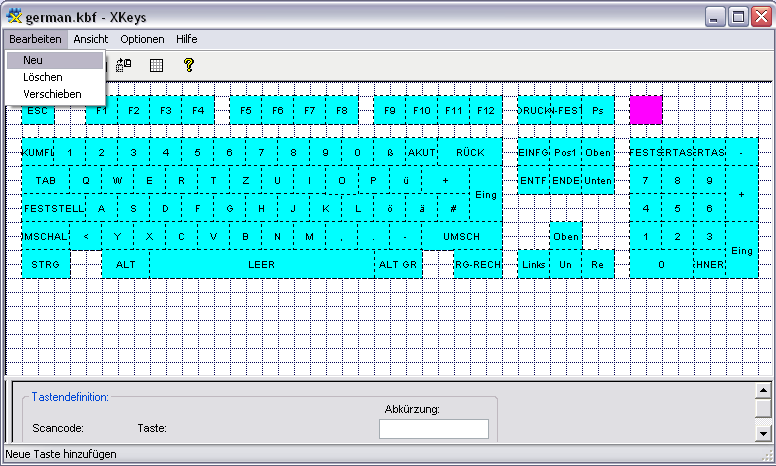776x466 pixels.
Task: Open the Hilfe menu
Action: 187,39
